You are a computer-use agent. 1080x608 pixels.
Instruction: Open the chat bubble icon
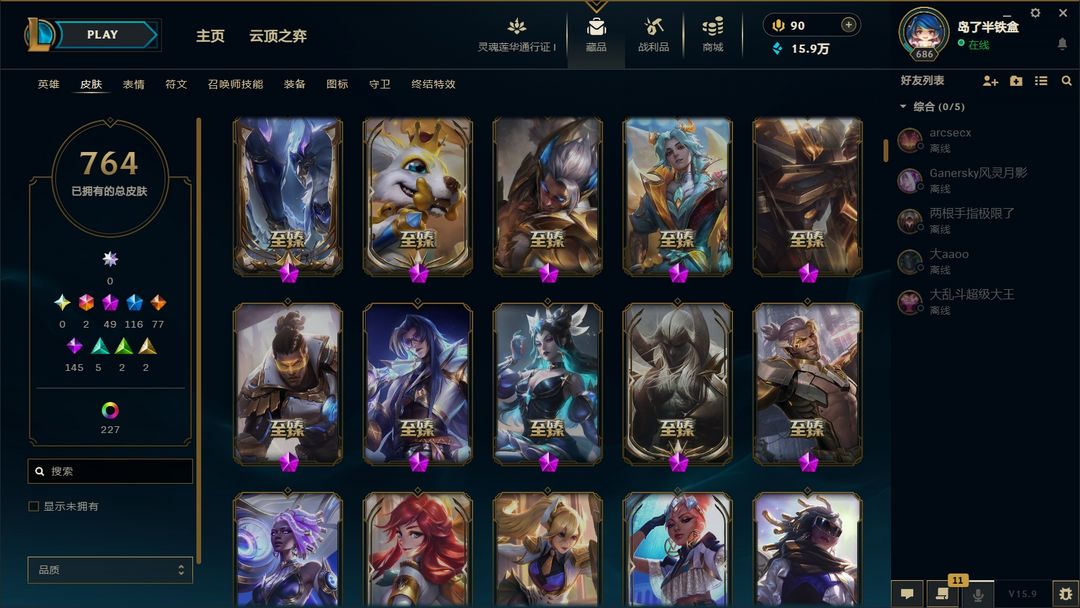pyautogui.click(x=907, y=594)
